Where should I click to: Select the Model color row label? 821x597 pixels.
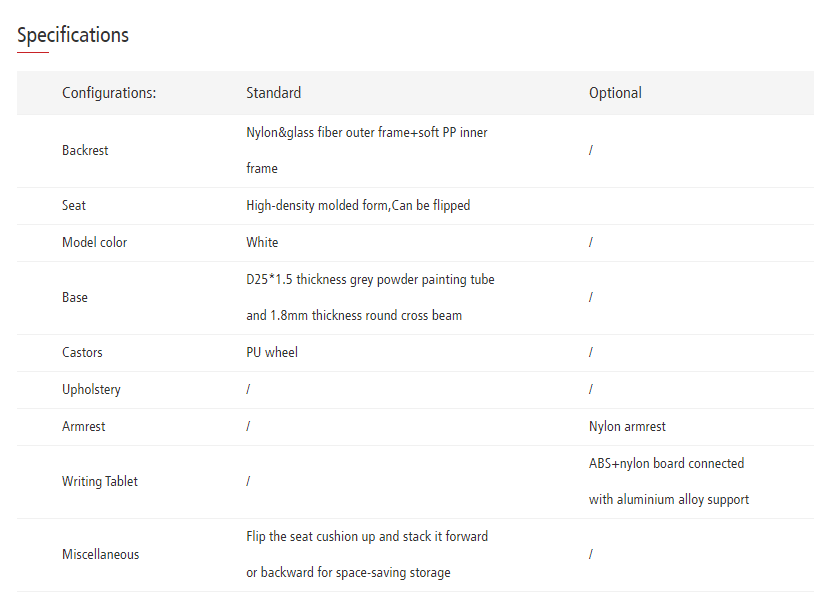[94, 242]
